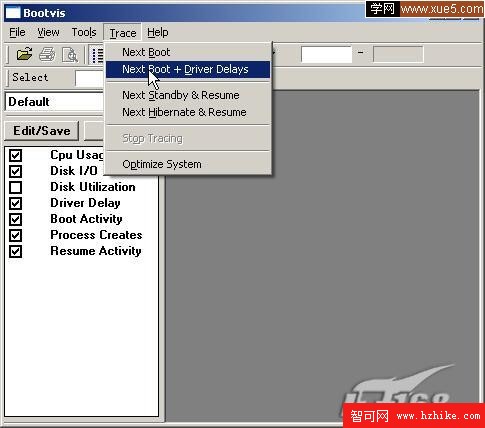Toggle the Cpu Usage checkbox

click(15, 155)
